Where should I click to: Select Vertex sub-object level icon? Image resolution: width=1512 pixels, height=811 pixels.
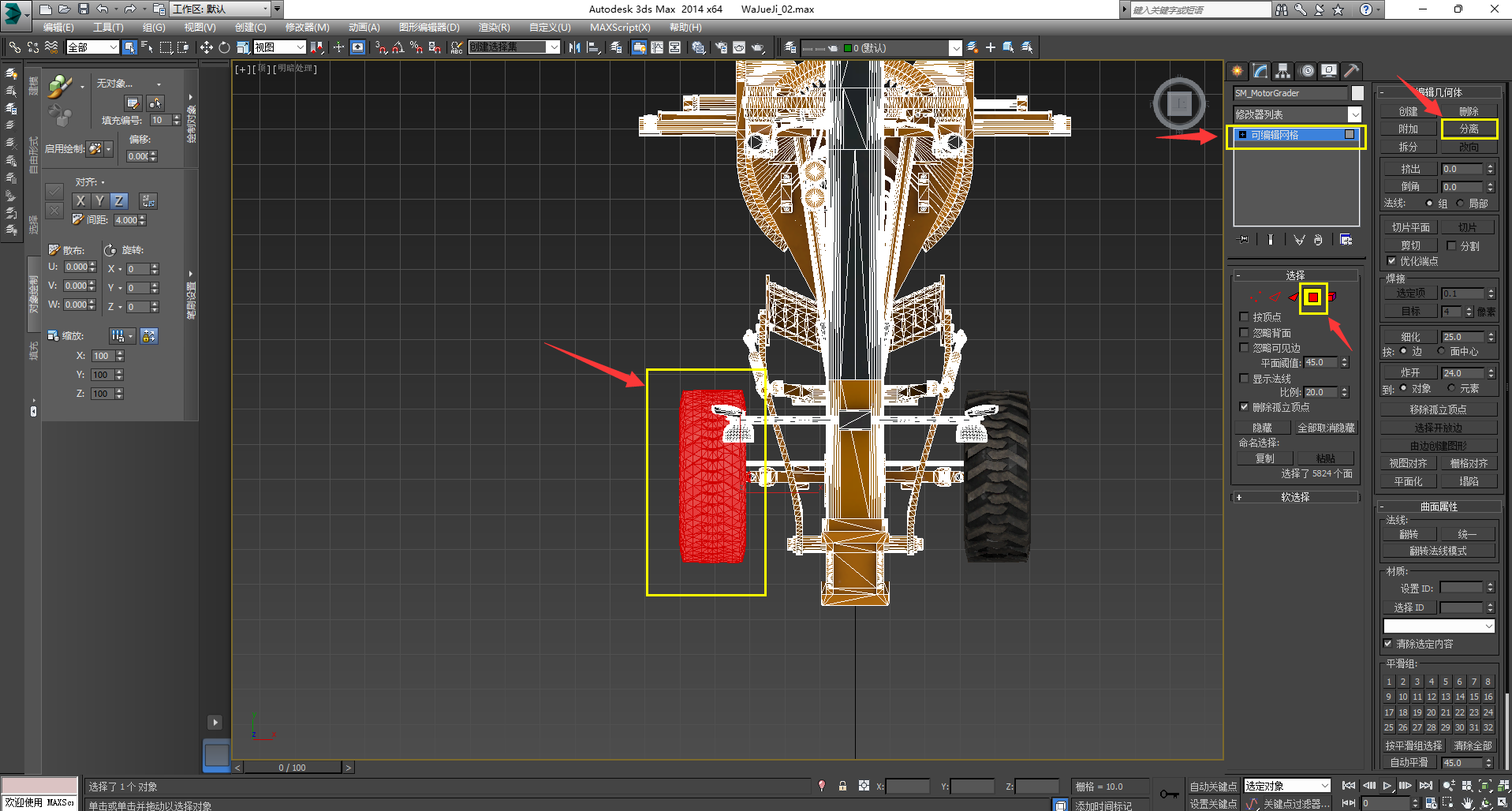(x=1256, y=297)
